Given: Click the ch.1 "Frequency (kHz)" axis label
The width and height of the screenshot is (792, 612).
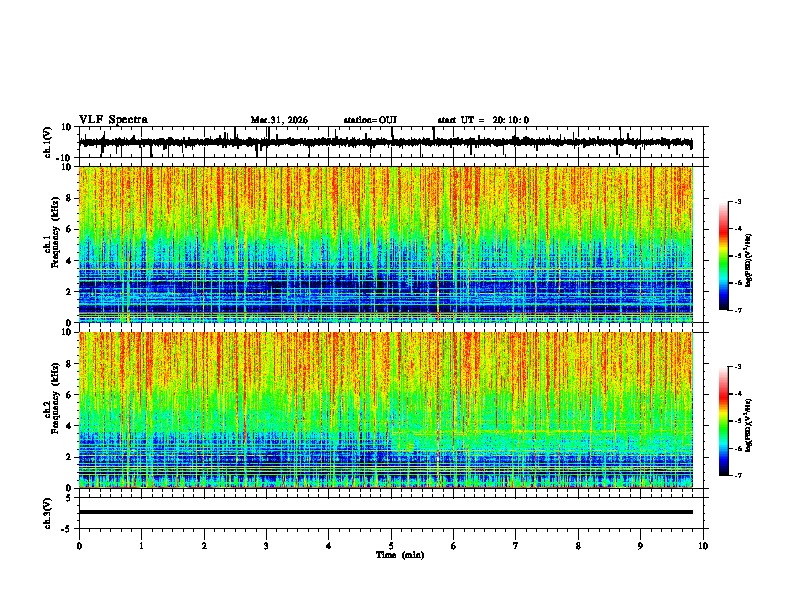Looking at the screenshot, I should [x=55, y=232].
